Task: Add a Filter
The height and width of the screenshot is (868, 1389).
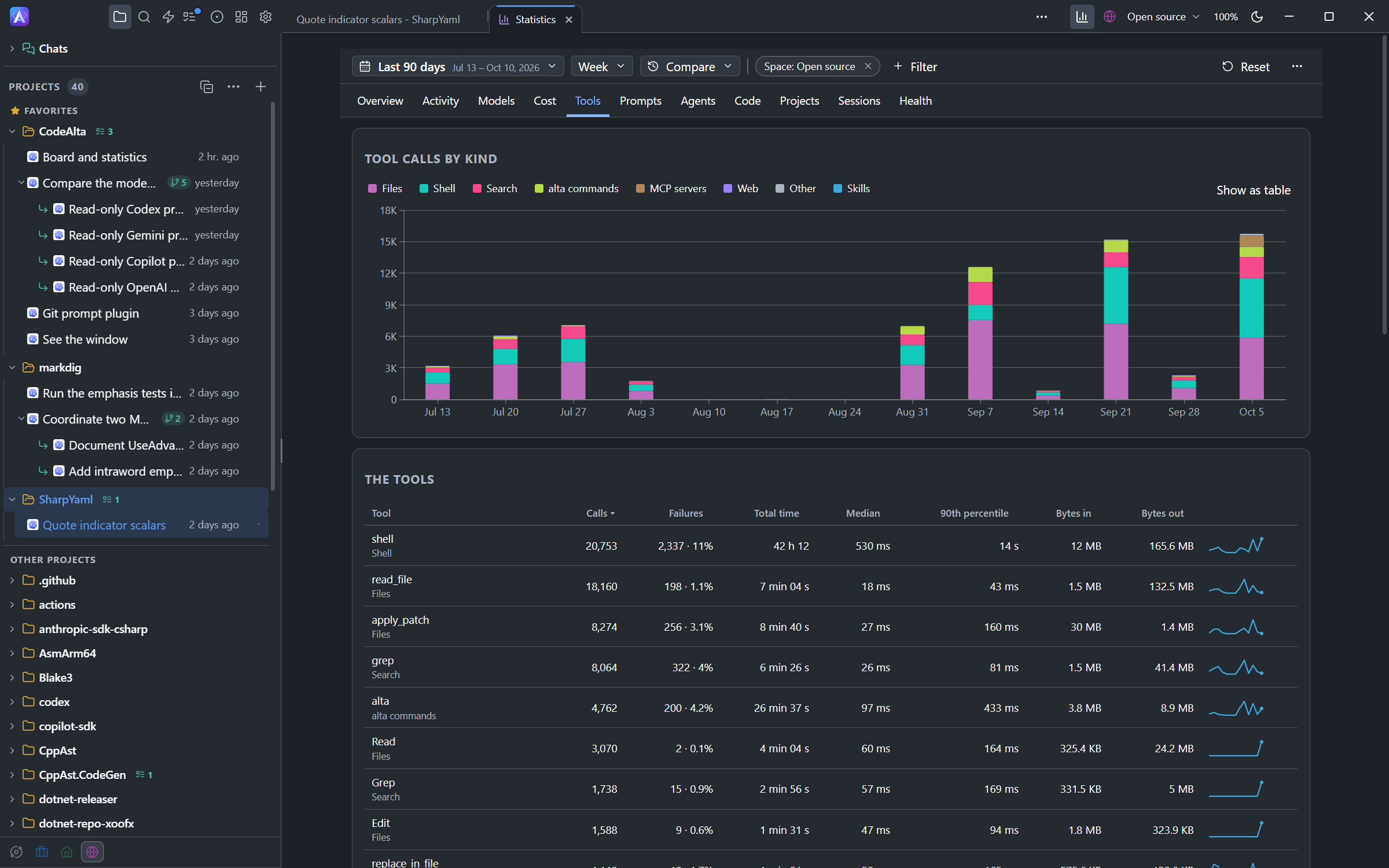Action: pos(915,67)
